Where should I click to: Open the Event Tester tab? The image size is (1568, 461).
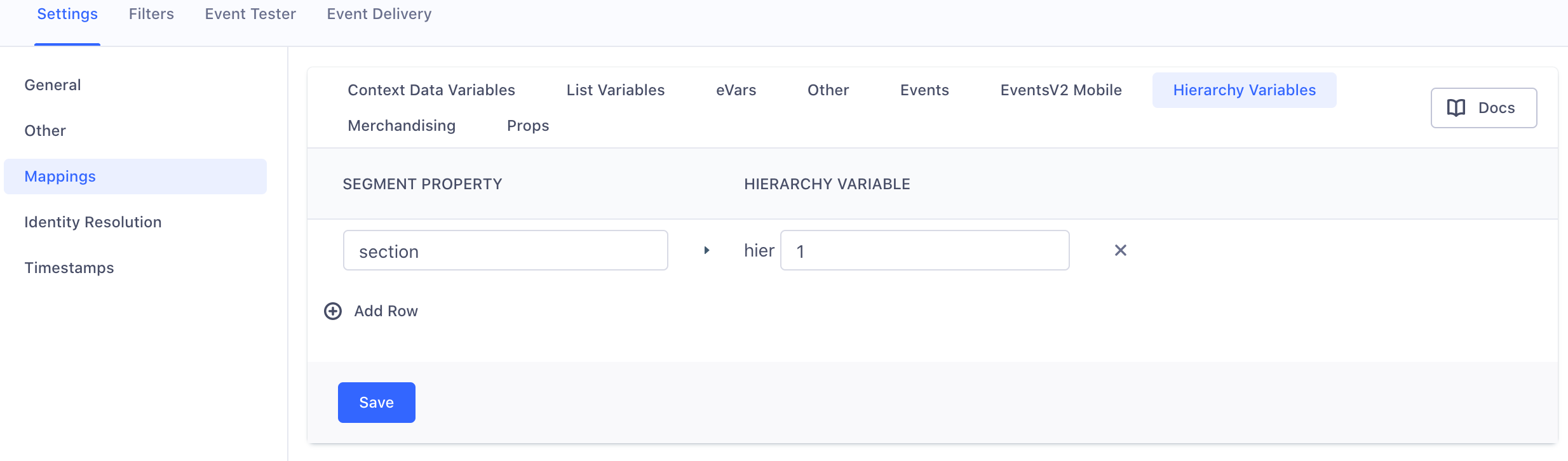250,14
